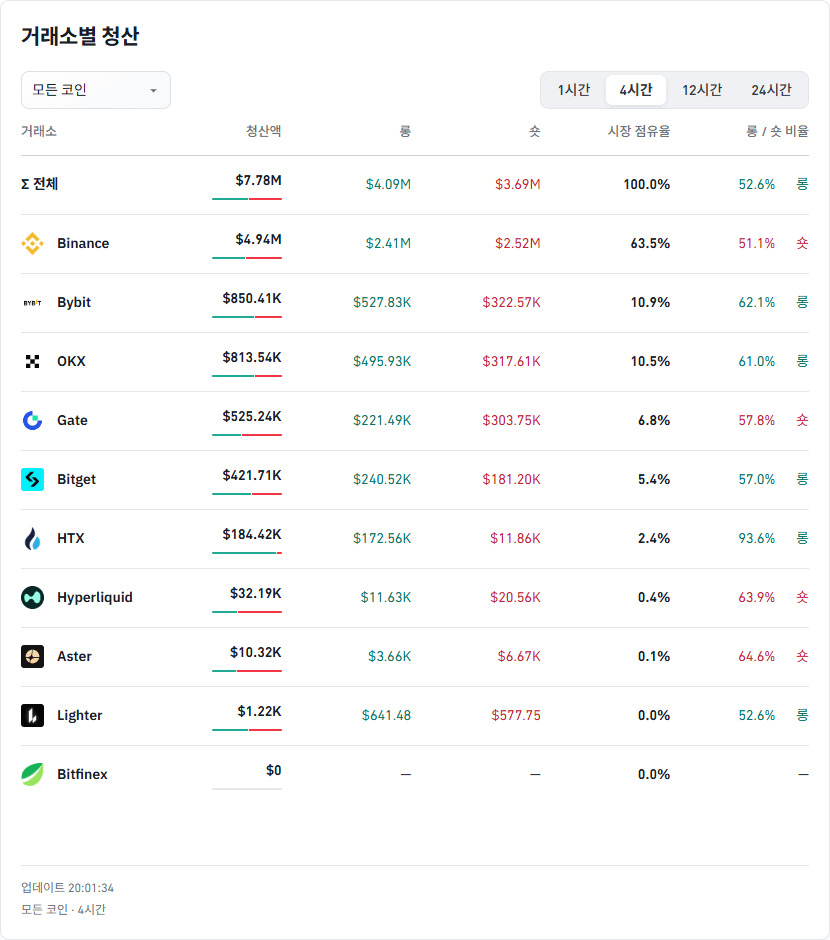Click Bitfinex liquidation amount $0

pyautogui.click(x=274, y=770)
